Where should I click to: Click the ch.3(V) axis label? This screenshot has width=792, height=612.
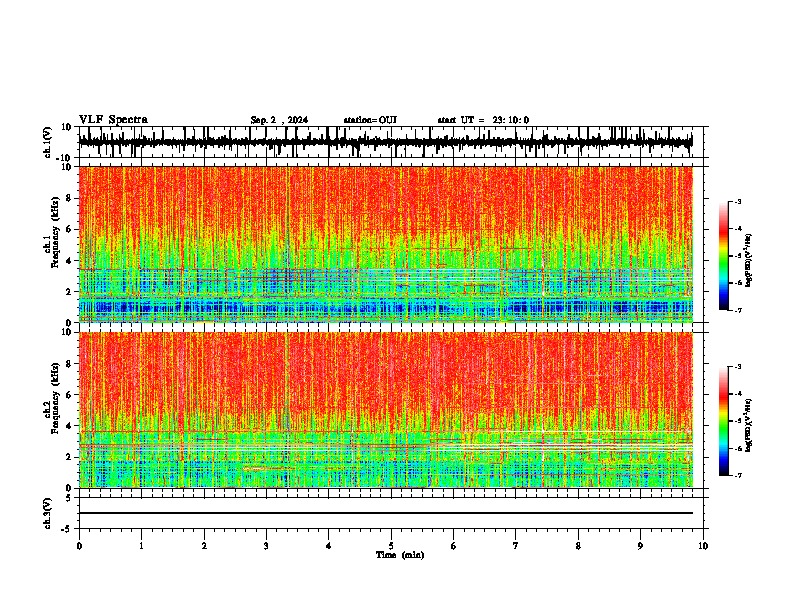click(x=48, y=513)
